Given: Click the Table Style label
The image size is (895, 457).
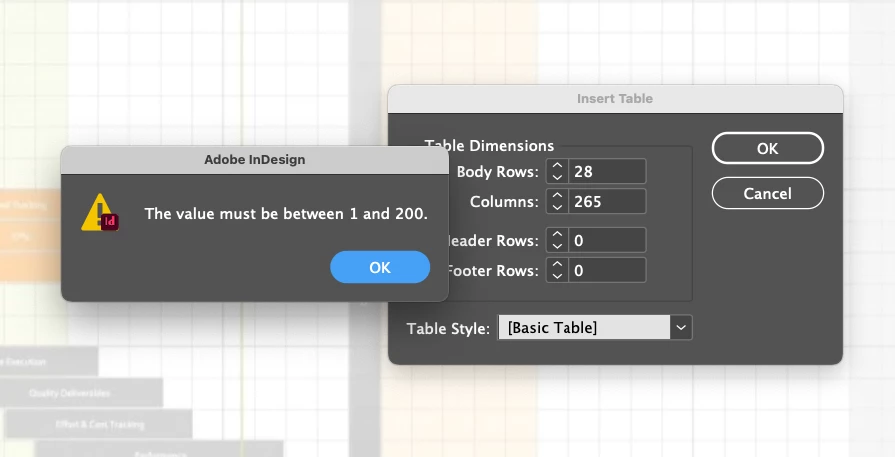Looking at the screenshot, I should (x=448, y=329).
